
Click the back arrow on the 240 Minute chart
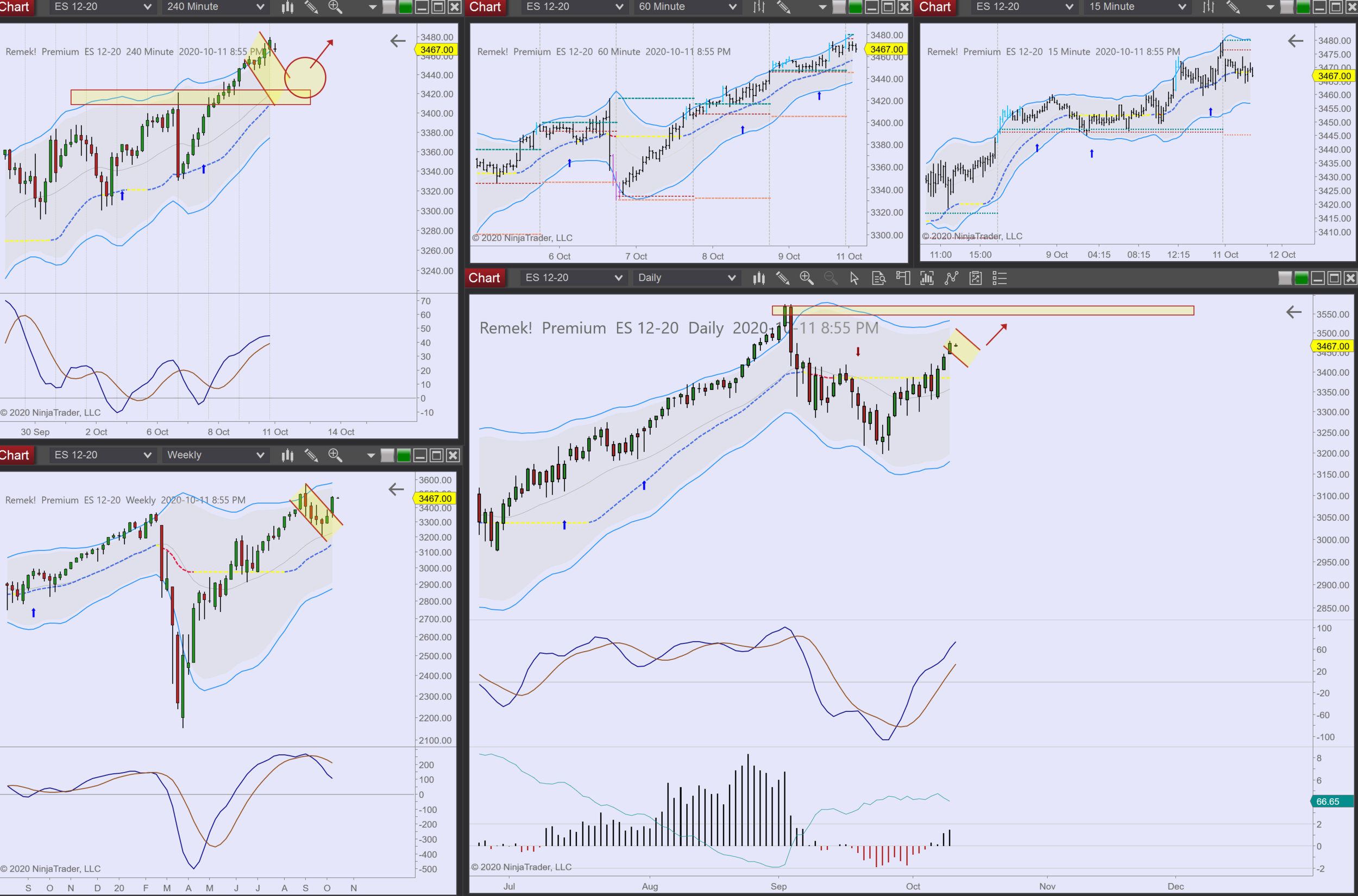tap(398, 41)
